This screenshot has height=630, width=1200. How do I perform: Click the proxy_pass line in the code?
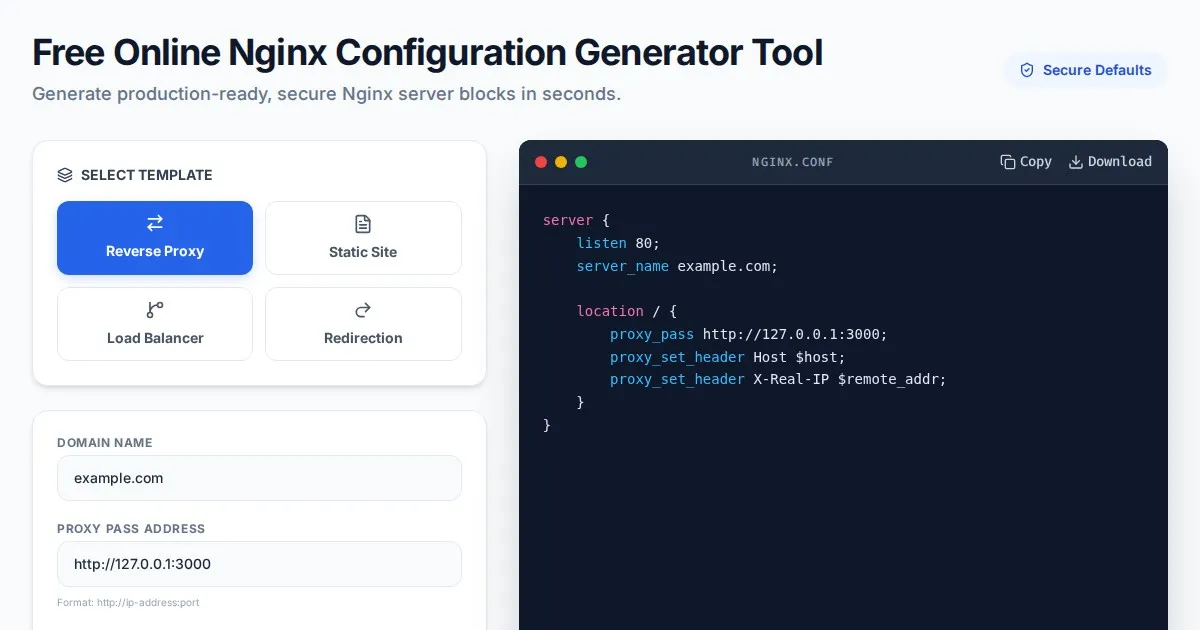coord(748,334)
